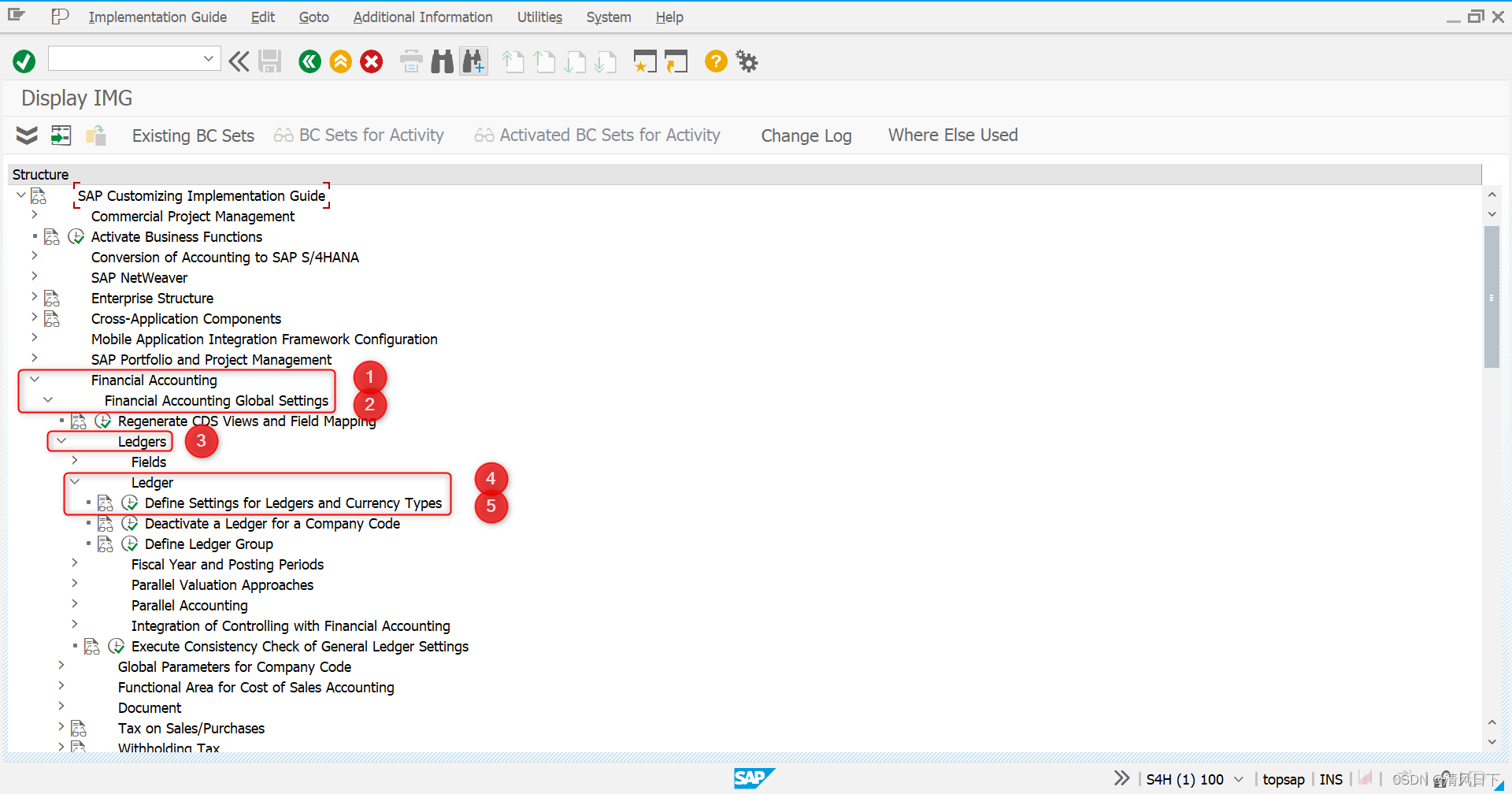
Task: Click execute icon for Execute Consistency Check
Action: click(x=117, y=646)
